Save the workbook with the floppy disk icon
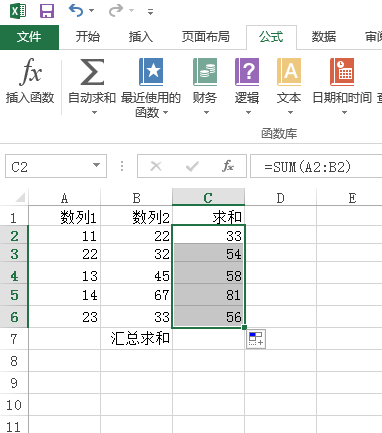The width and height of the screenshot is (382, 433). coord(47,11)
